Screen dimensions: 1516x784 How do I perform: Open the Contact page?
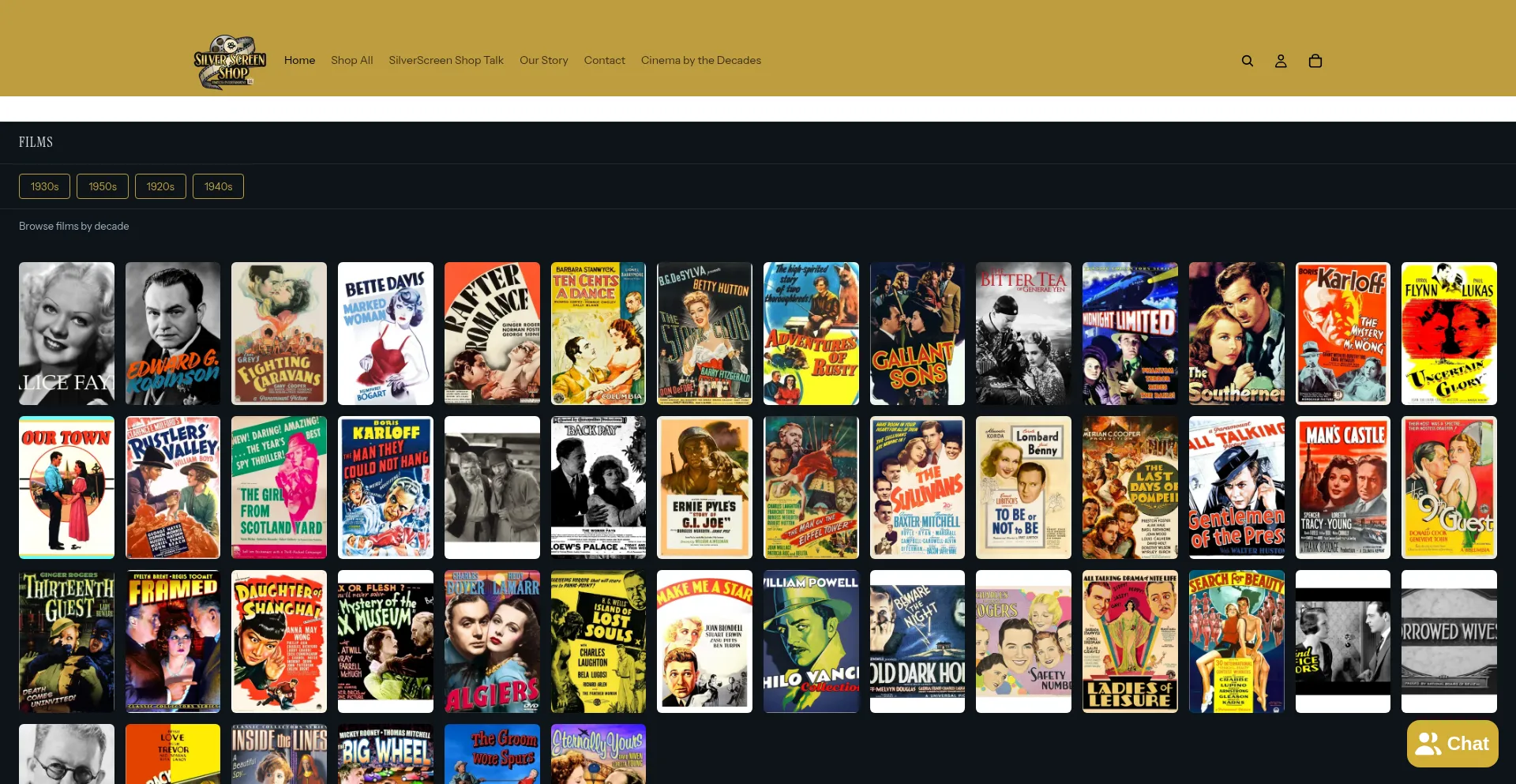[605, 60]
